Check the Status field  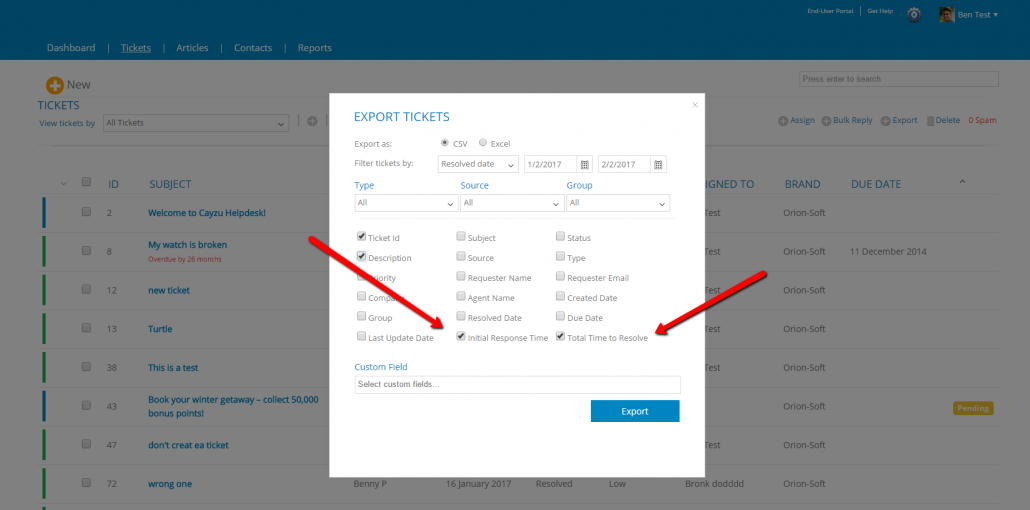coord(560,237)
